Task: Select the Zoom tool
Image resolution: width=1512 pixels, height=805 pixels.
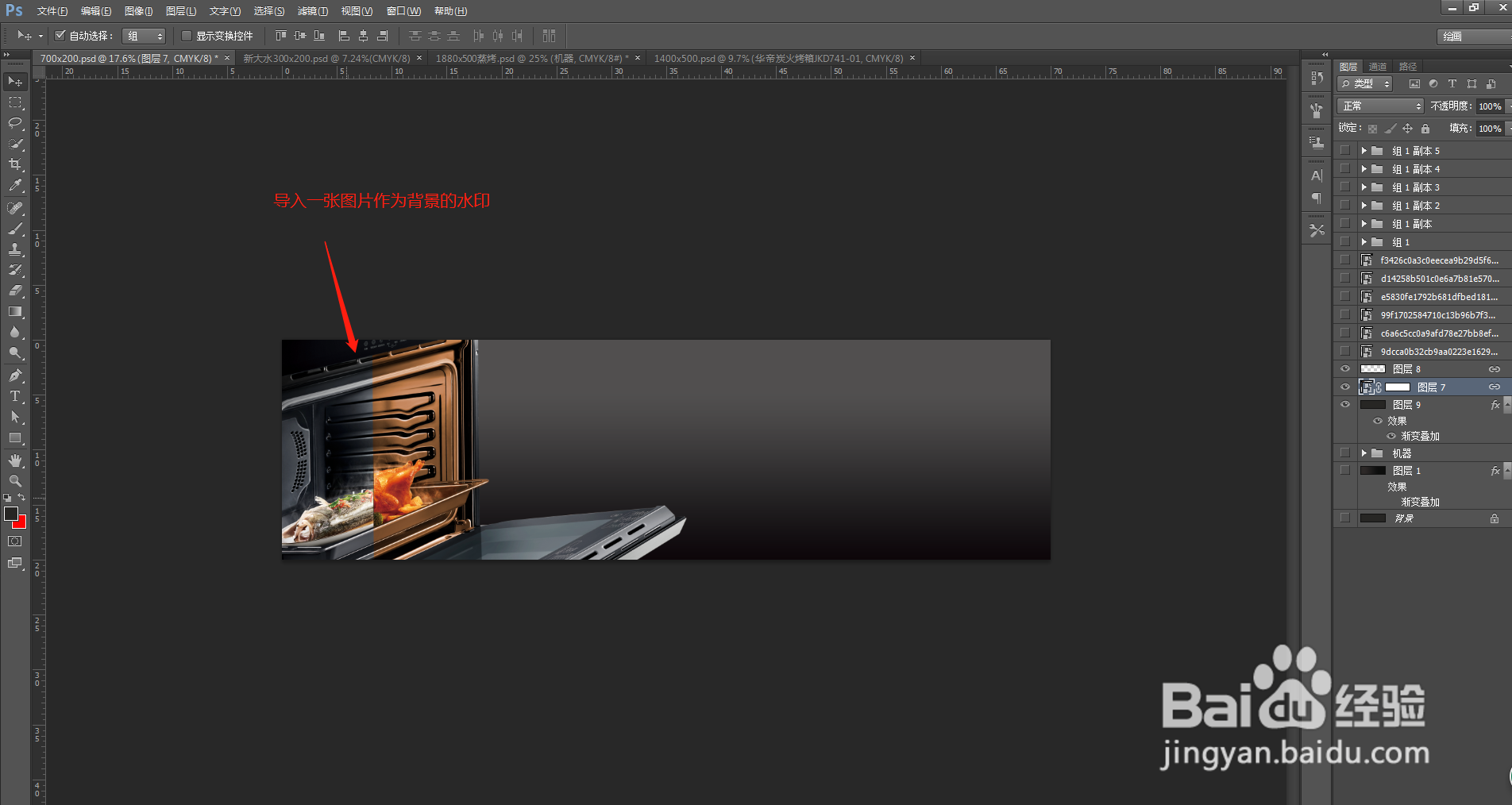Action: 15,481
